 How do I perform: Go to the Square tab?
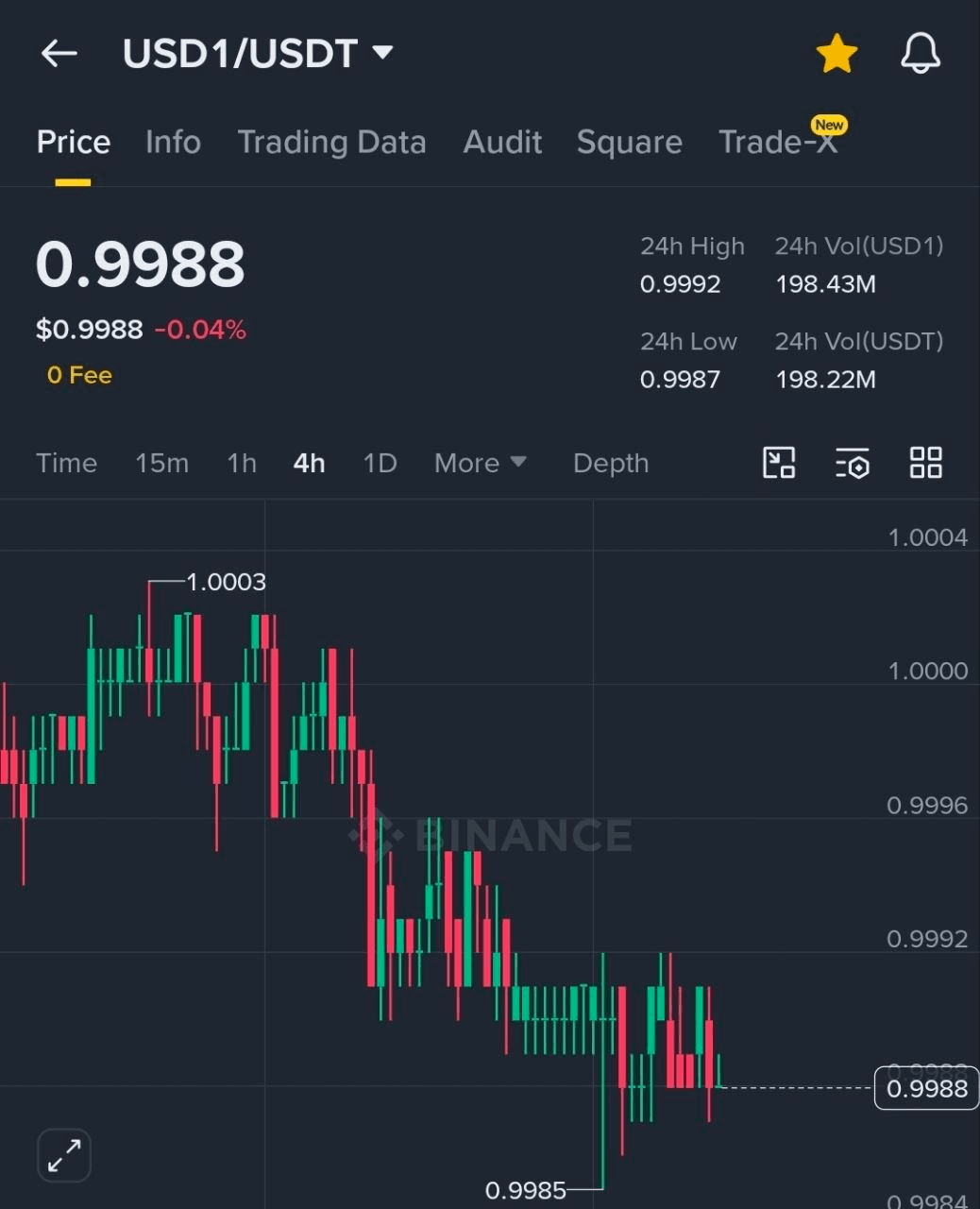(629, 142)
